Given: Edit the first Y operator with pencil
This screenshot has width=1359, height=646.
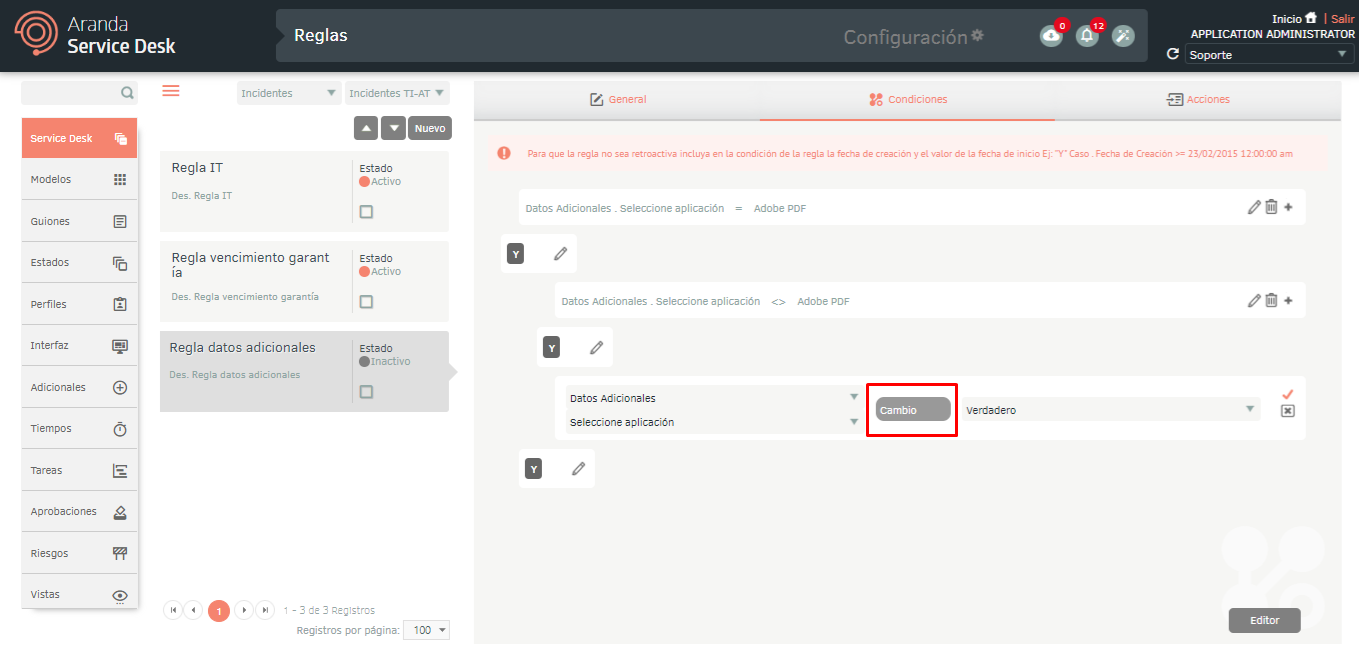Looking at the screenshot, I should pos(561,254).
